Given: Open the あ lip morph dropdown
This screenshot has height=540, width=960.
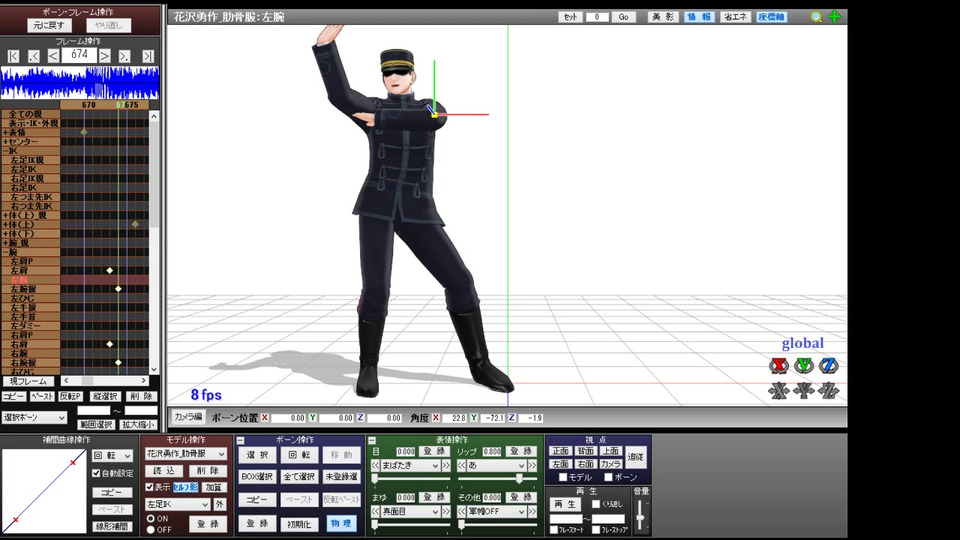Looking at the screenshot, I should [x=497, y=466].
